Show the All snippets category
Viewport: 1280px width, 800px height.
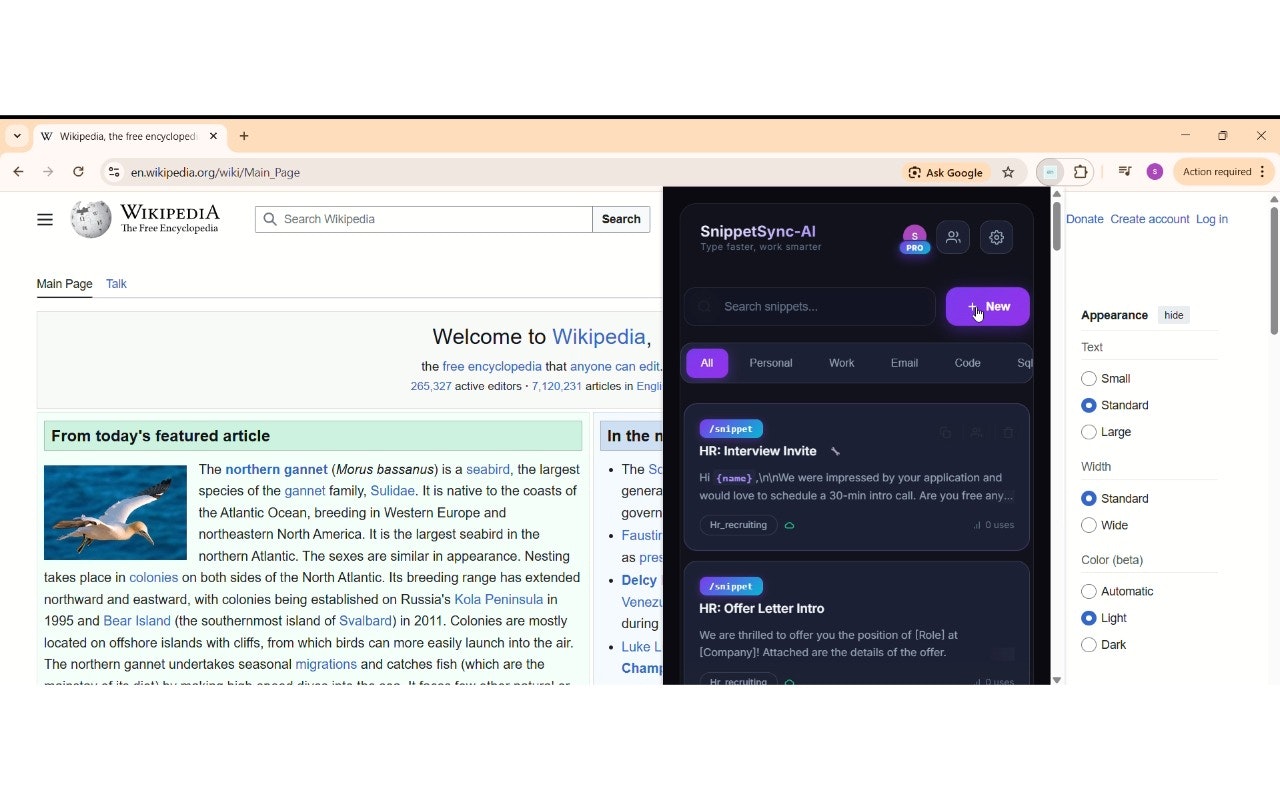[x=707, y=363]
